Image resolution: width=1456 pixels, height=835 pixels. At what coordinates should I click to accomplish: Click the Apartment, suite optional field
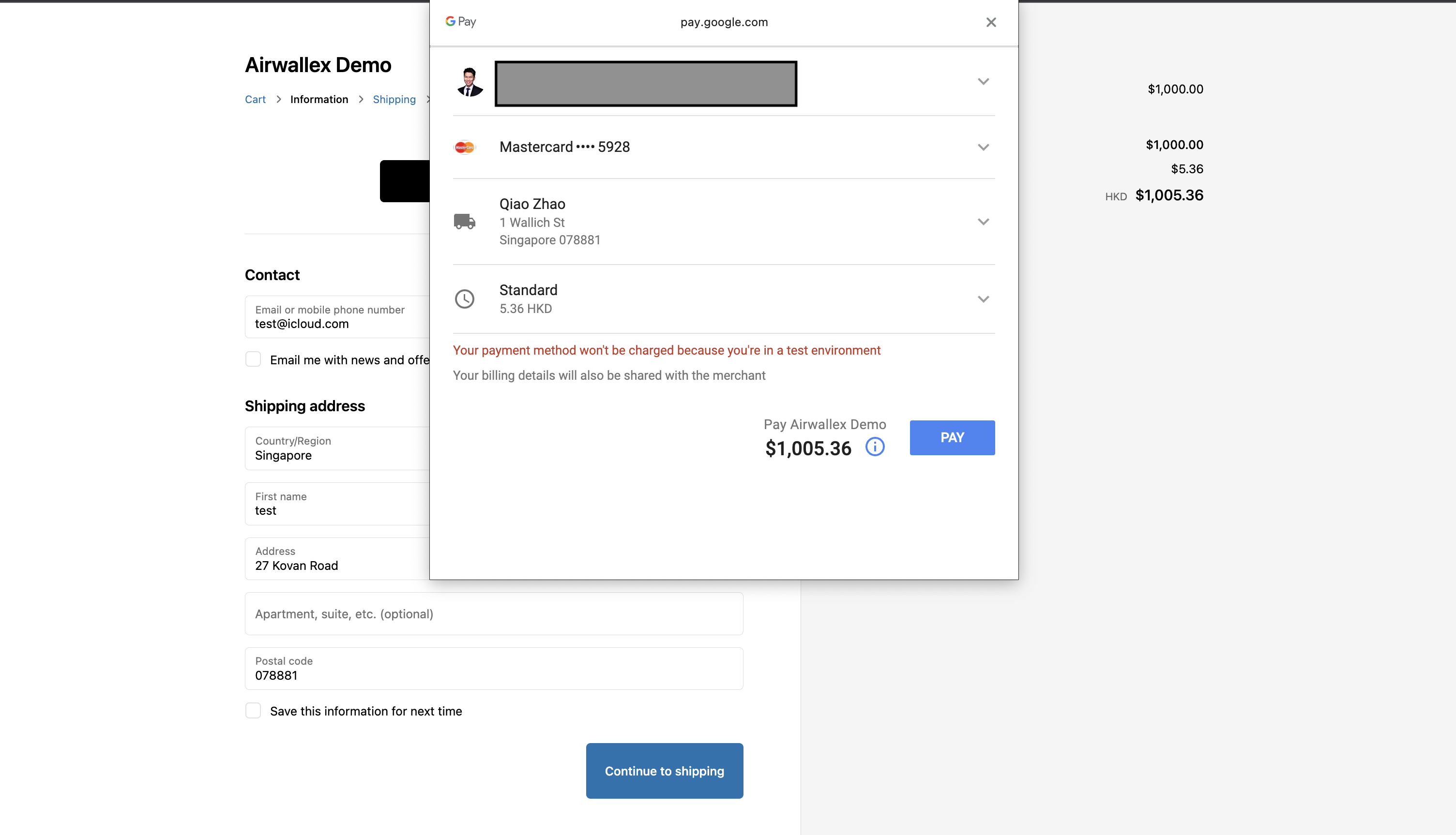coord(493,613)
